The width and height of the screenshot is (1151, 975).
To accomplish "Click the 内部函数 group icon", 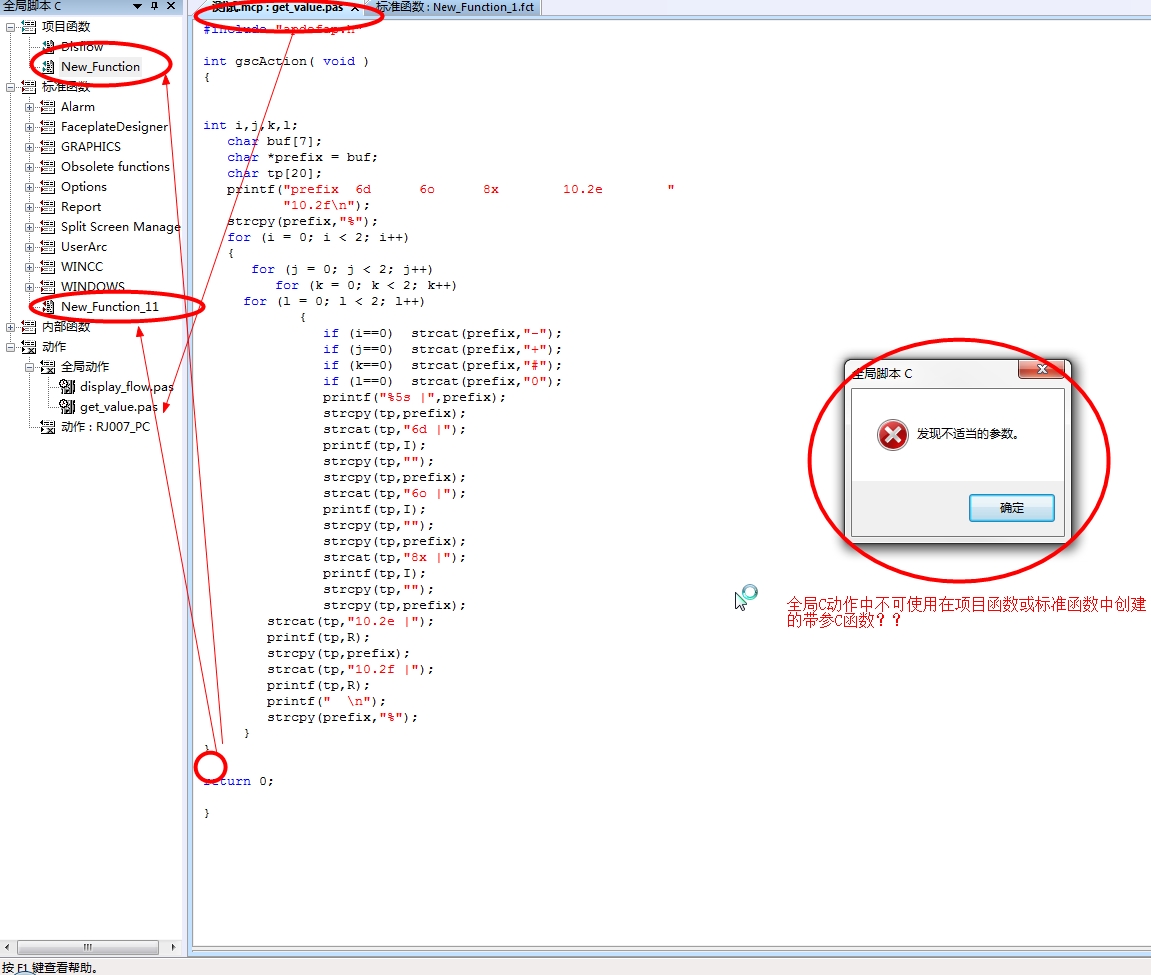I will coord(29,327).
